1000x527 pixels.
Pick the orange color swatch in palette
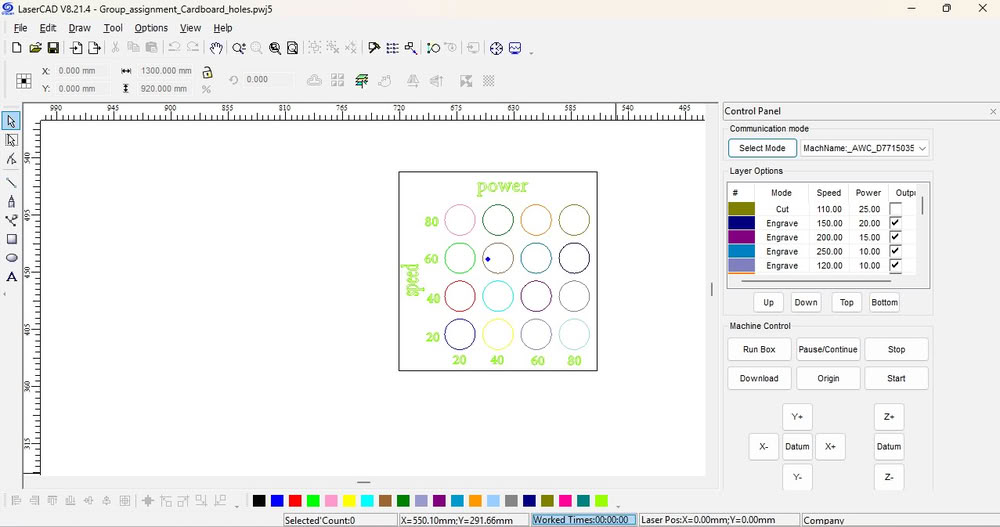pos(475,501)
